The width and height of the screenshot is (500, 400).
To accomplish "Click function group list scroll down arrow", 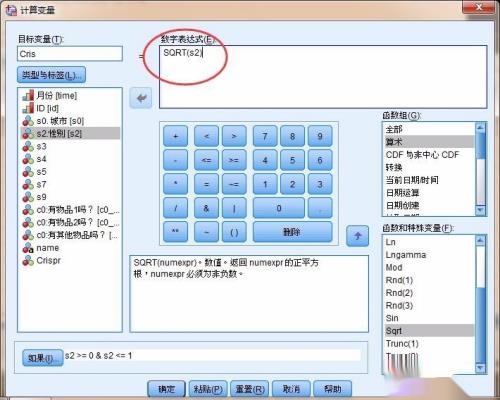I will coord(480,210).
